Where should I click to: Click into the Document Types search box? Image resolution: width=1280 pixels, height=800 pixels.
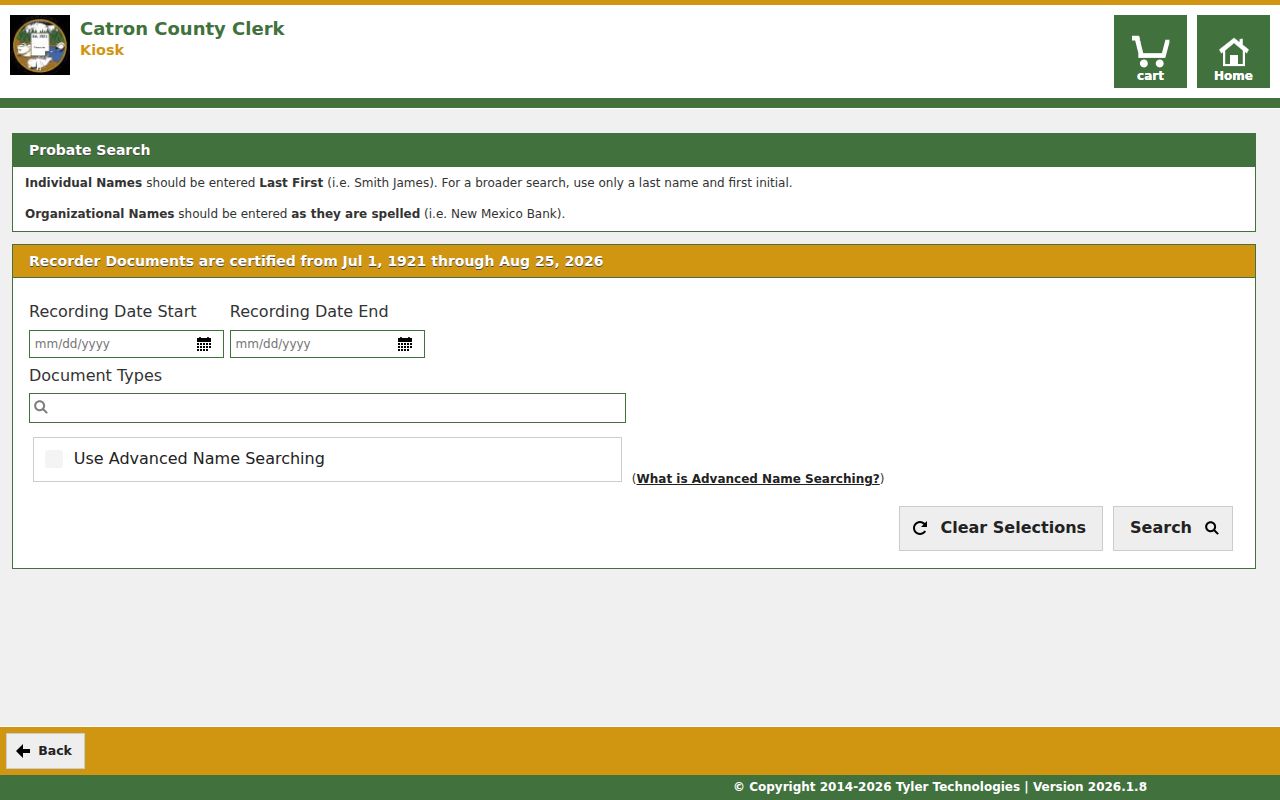coord(327,408)
